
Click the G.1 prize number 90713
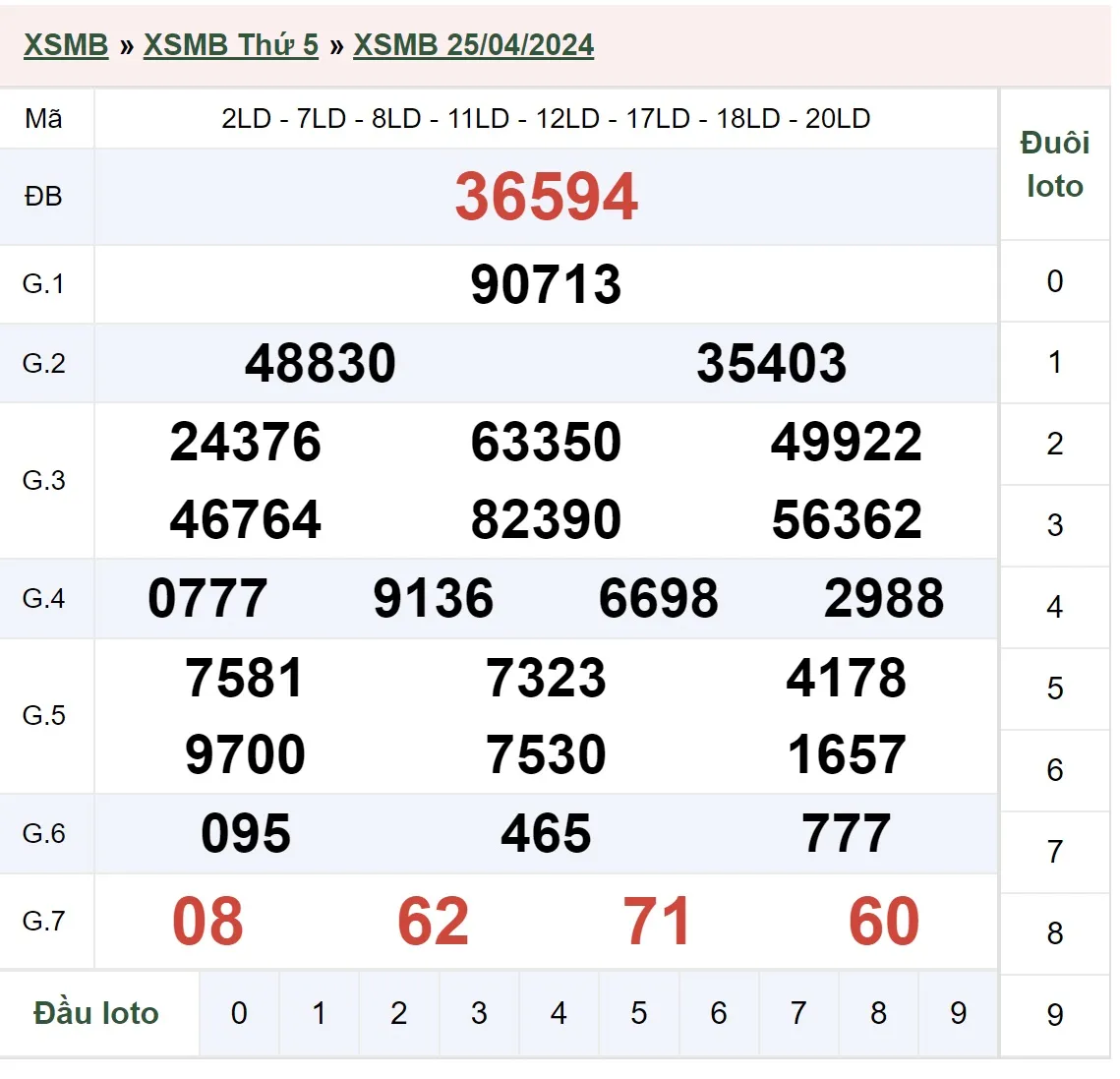(546, 285)
